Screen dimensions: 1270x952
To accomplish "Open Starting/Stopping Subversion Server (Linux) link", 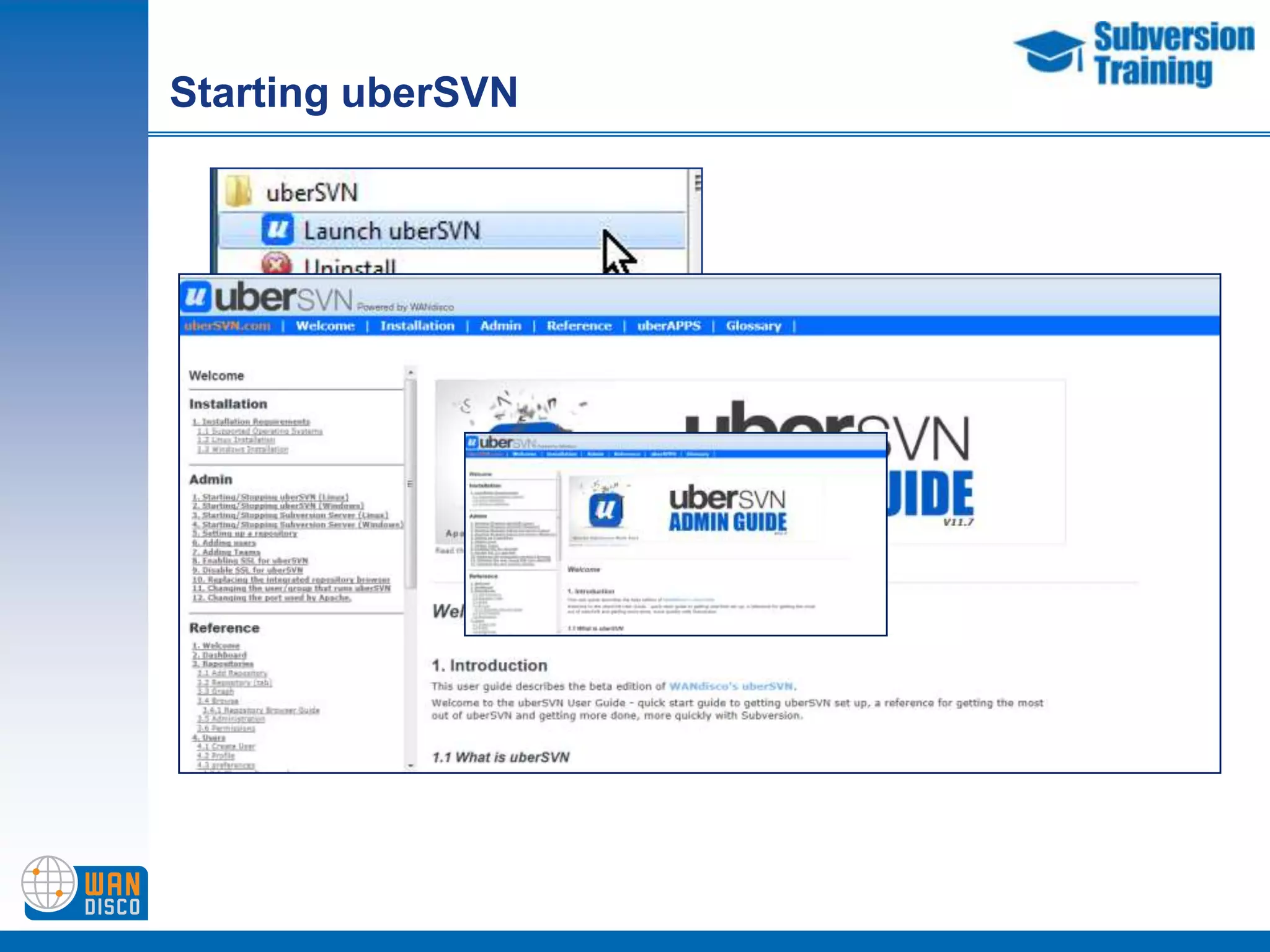I will [x=290, y=515].
